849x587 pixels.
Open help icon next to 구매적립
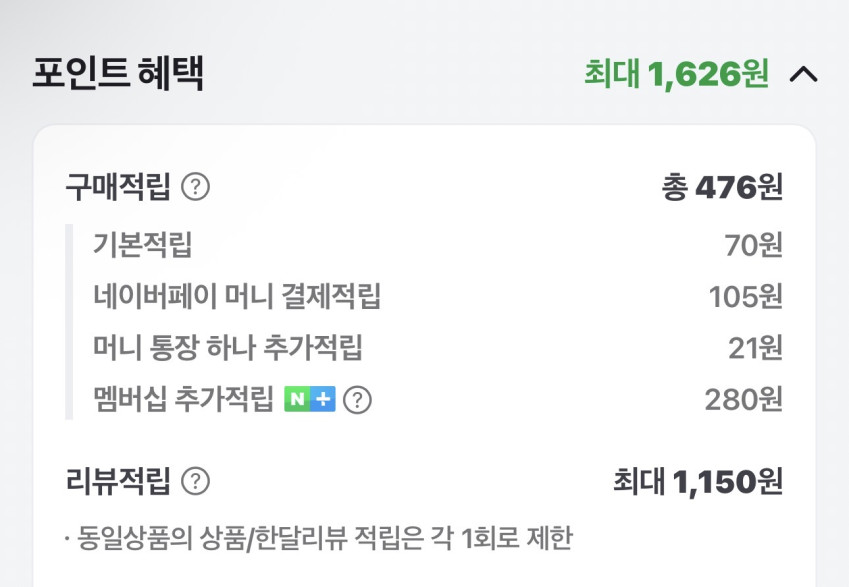196,187
